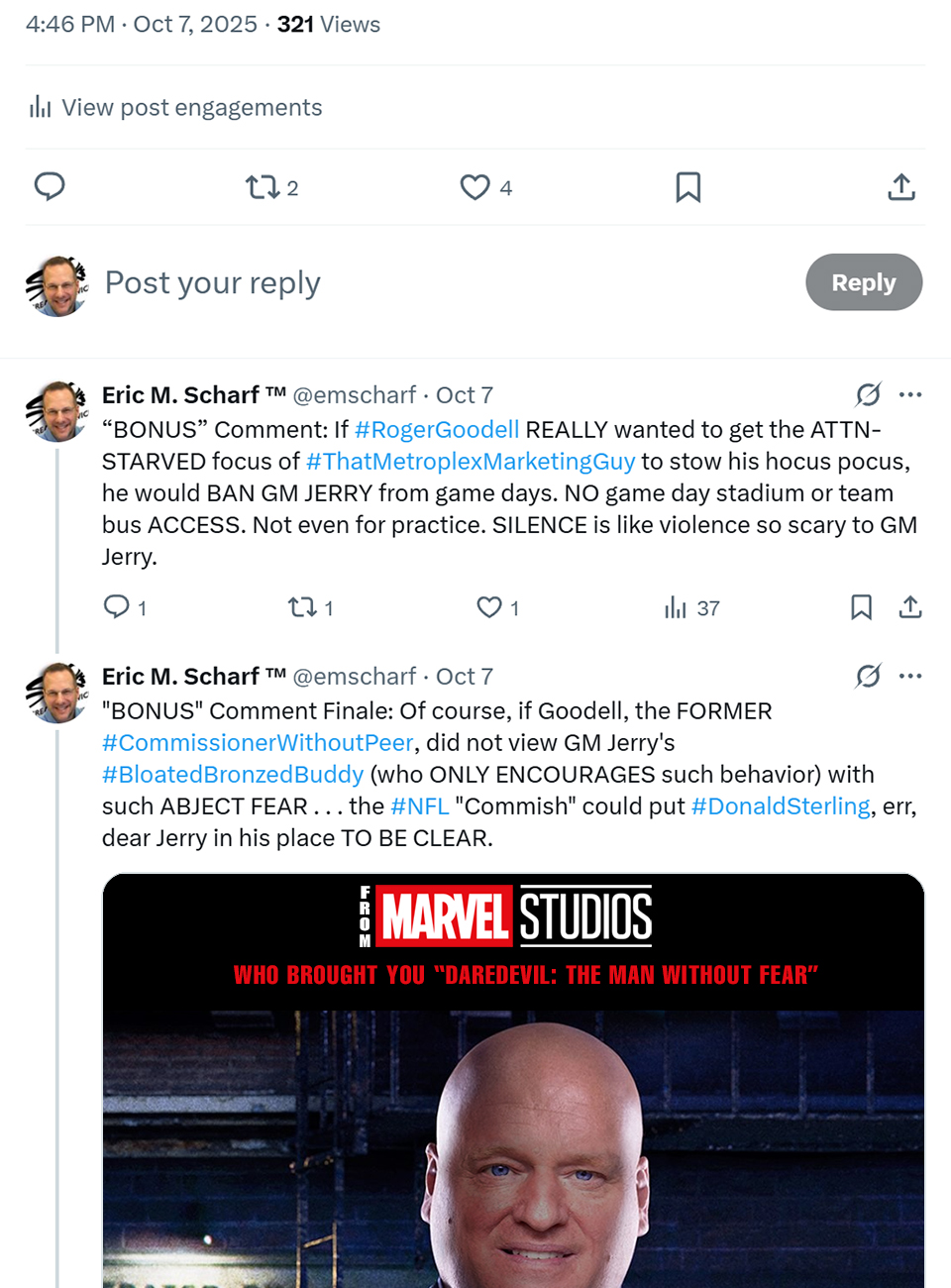951x1288 pixels.
Task: Repost the main post
Action: tap(264, 187)
